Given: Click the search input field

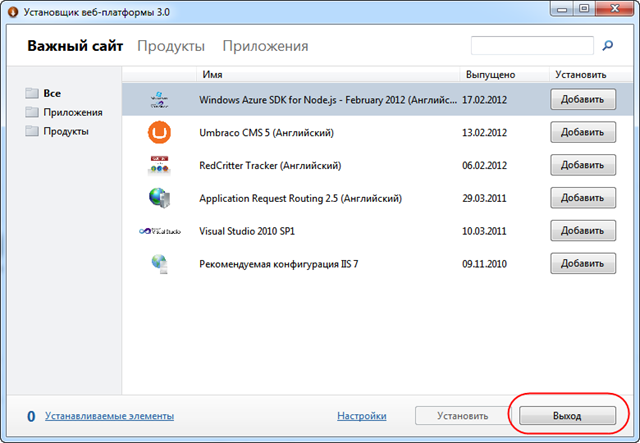Looking at the screenshot, I should [532, 45].
